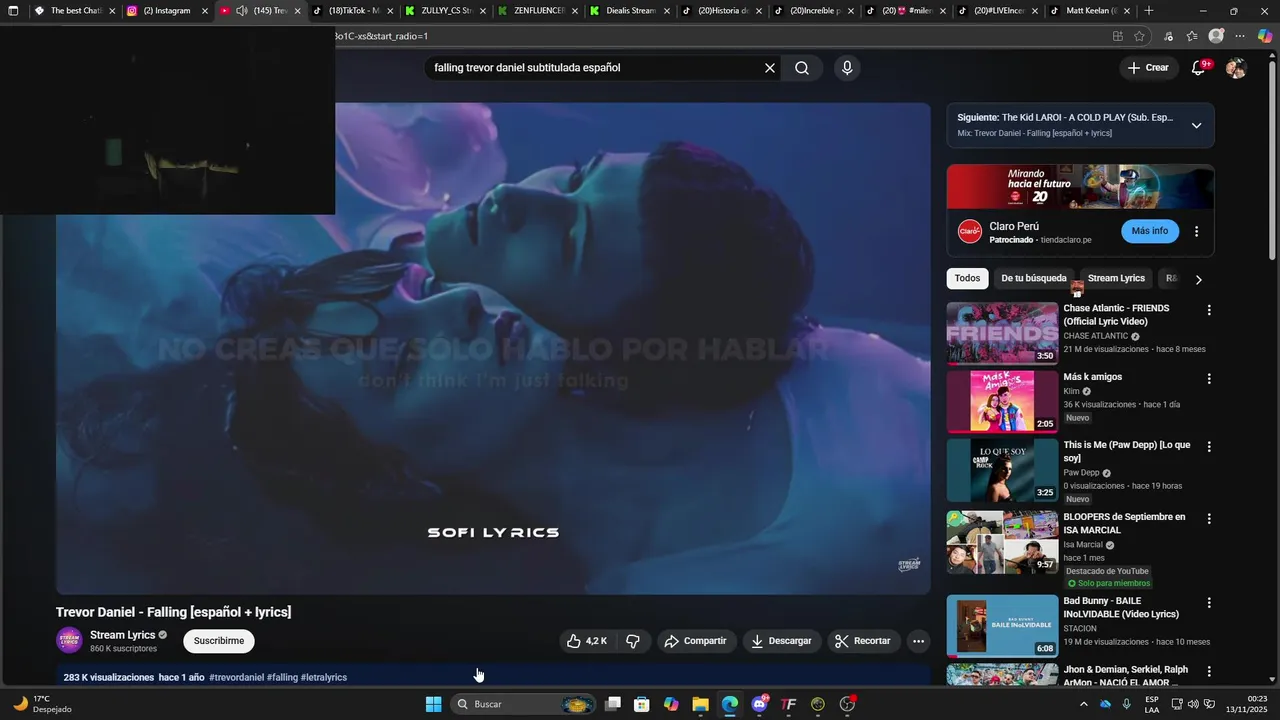
Task: Click inside the YouTube search field
Action: pos(595,68)
